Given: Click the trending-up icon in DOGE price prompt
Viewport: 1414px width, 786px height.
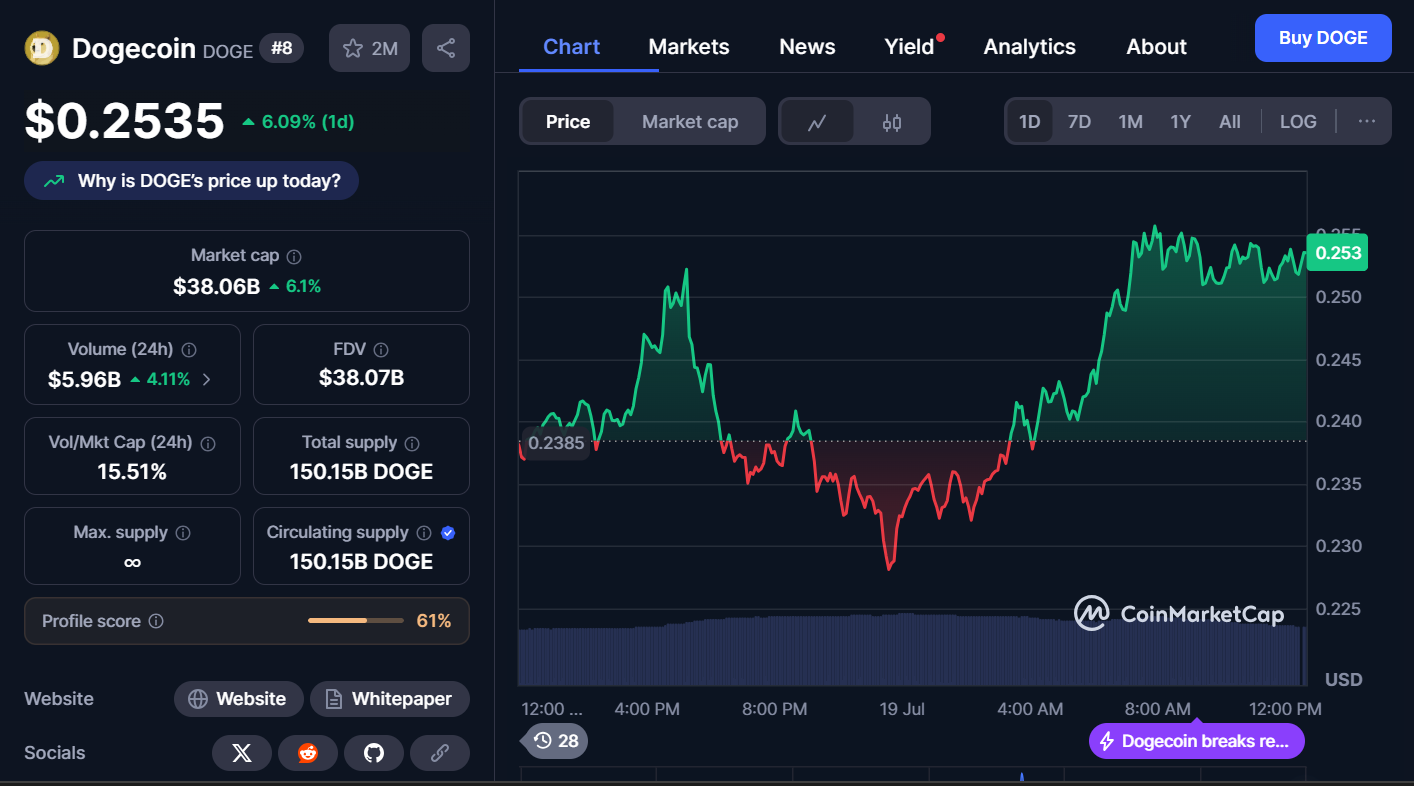Looking at the screenshot, I should (x=54, y=181).
